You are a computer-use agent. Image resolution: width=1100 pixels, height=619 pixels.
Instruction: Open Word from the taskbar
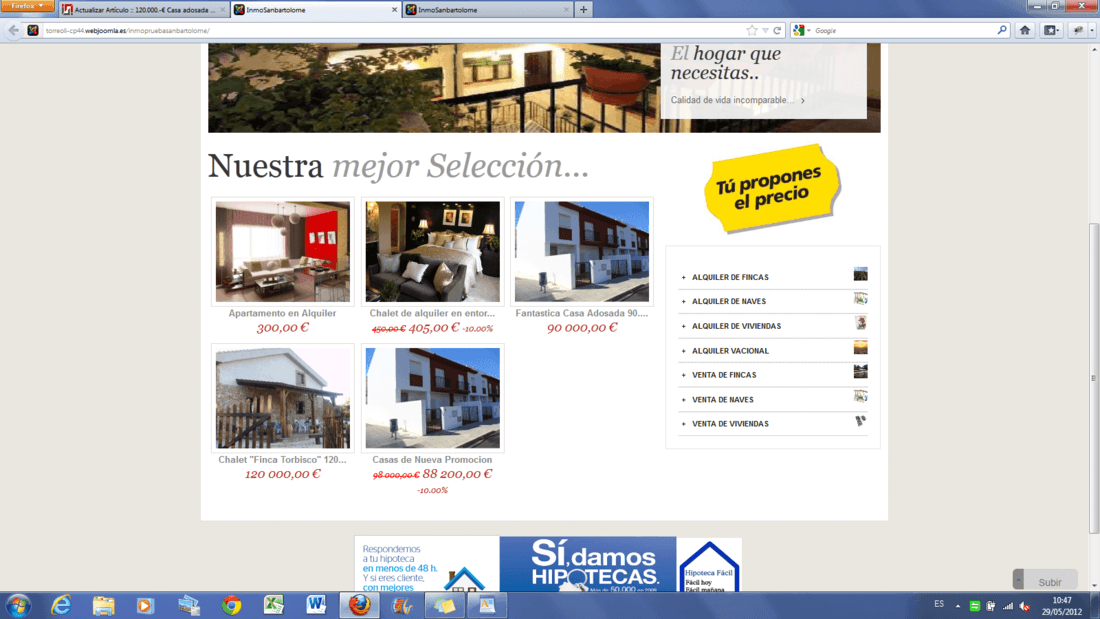(x=316, y=605)
